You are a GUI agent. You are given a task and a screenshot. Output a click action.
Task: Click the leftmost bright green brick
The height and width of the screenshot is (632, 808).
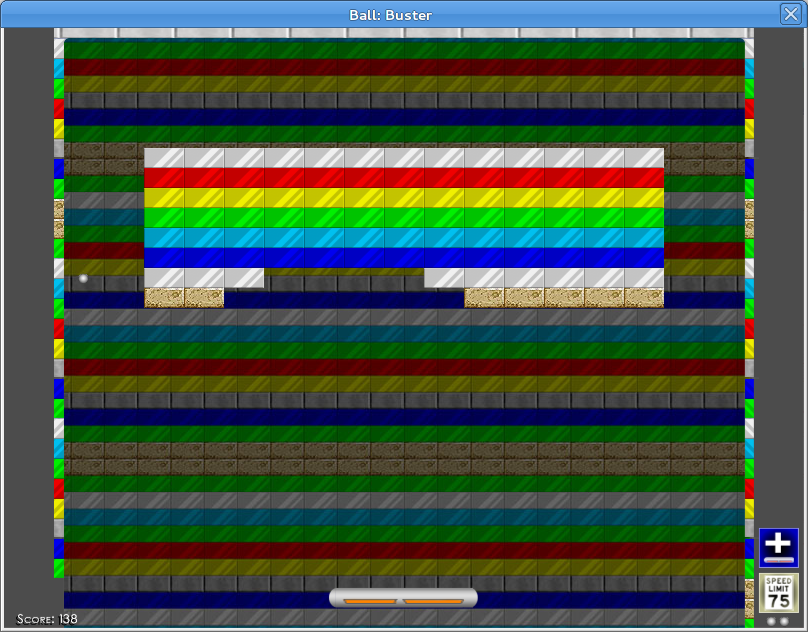[x=164, y=218]
